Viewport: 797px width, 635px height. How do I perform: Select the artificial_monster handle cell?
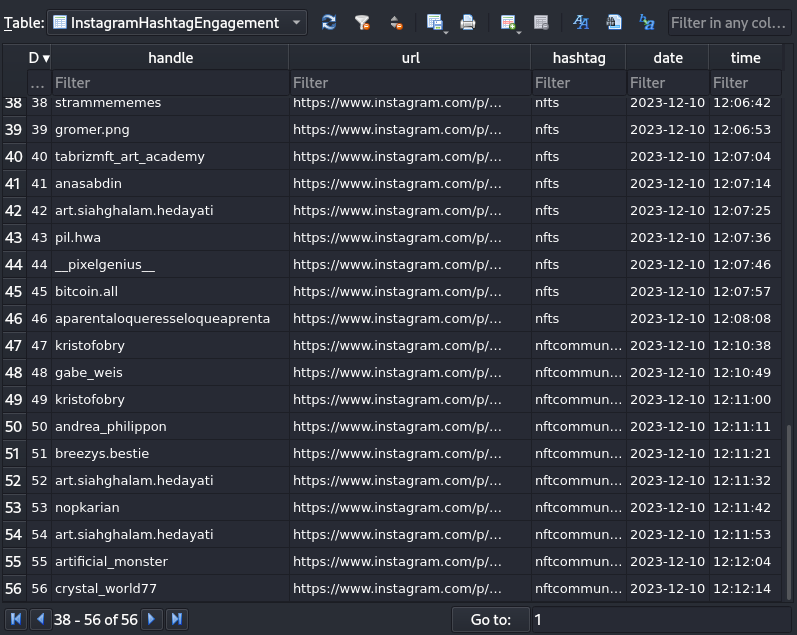[x=170, y=561]
